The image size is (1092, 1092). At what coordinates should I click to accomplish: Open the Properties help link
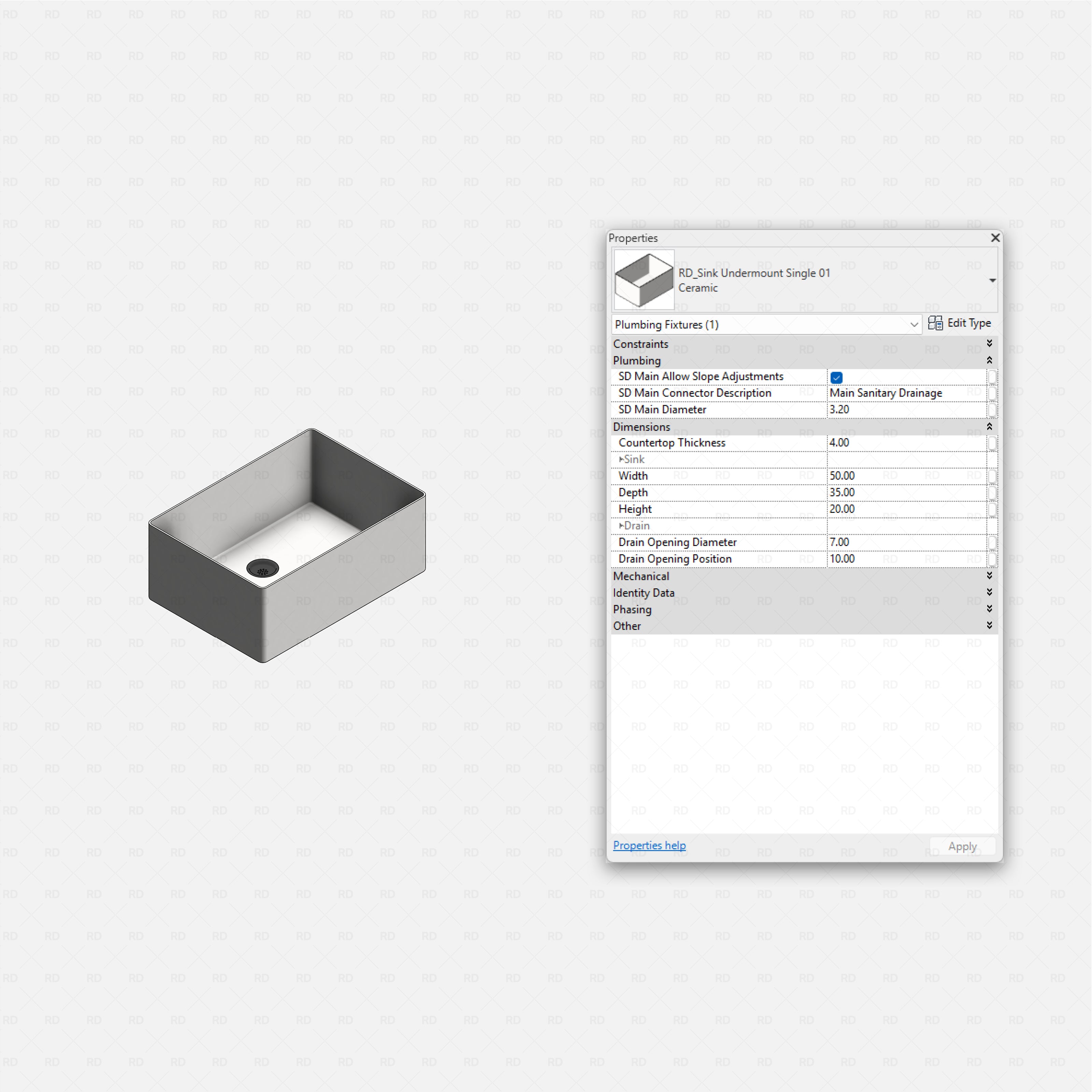pos(649,846)
